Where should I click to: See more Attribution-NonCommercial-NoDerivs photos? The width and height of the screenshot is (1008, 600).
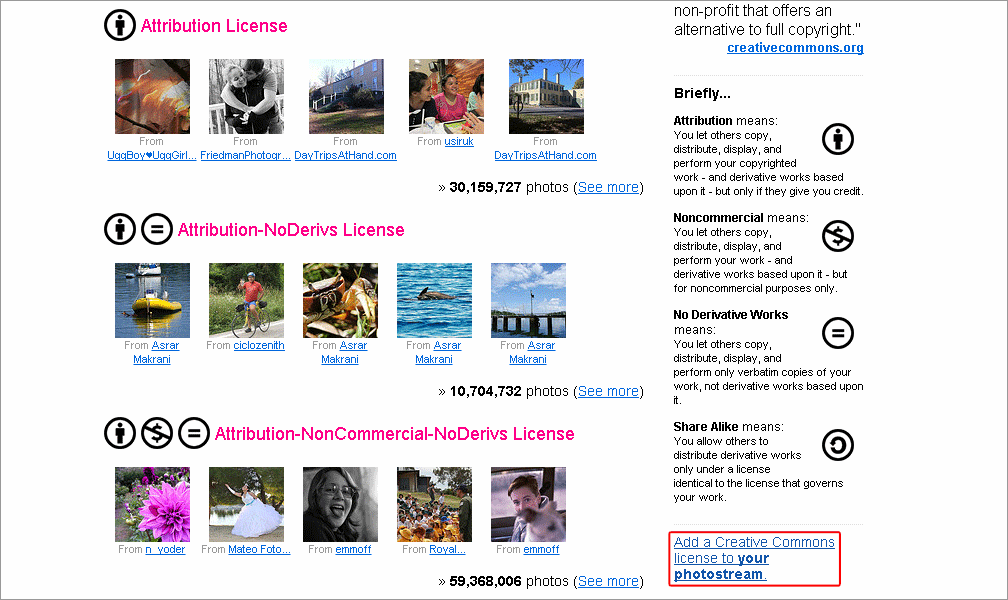(x=608, y=581)
